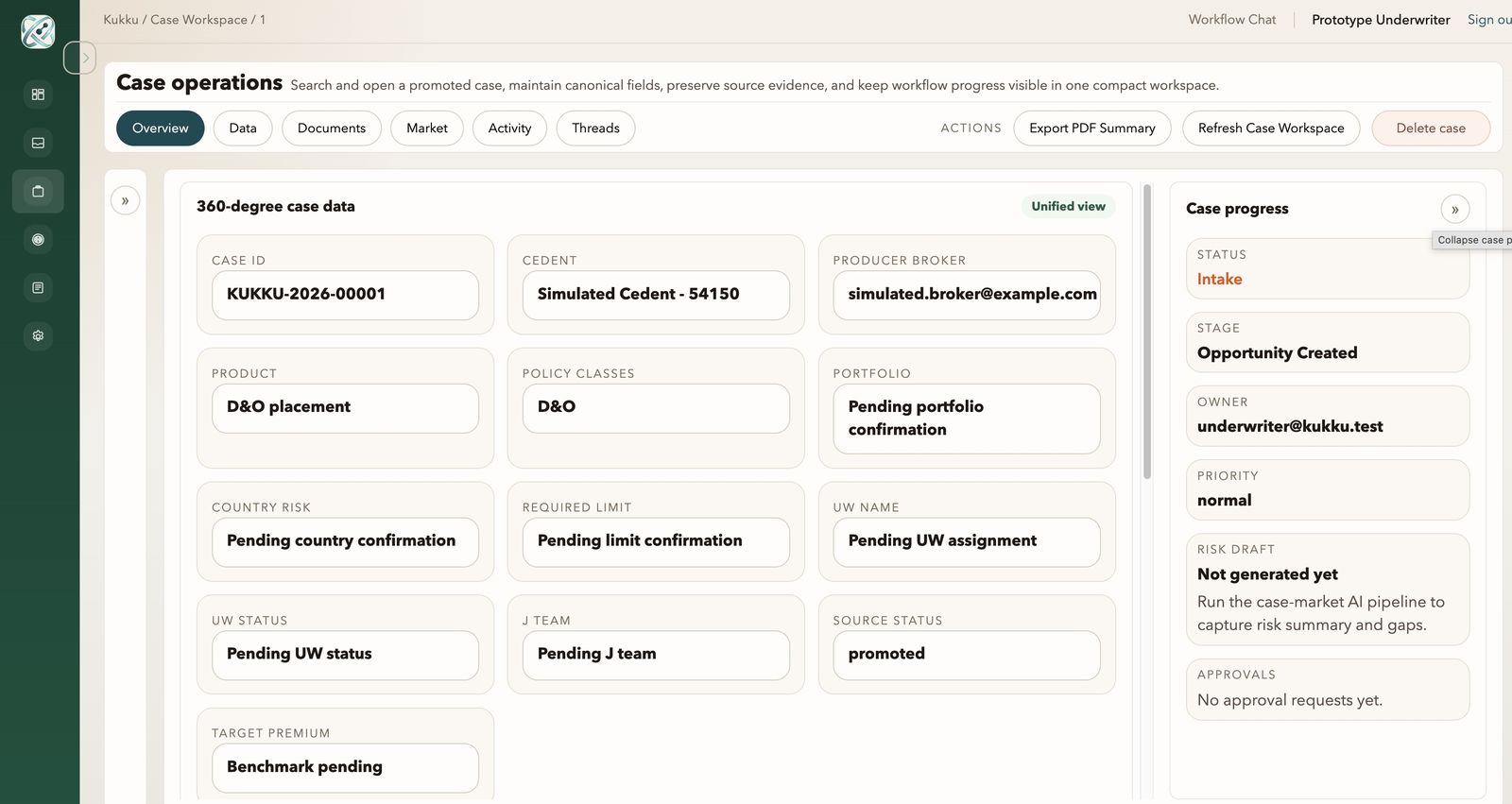The image size is (1512, 804).
Task: Click the case data vertical scrollbar
Action: (1147, 331)
